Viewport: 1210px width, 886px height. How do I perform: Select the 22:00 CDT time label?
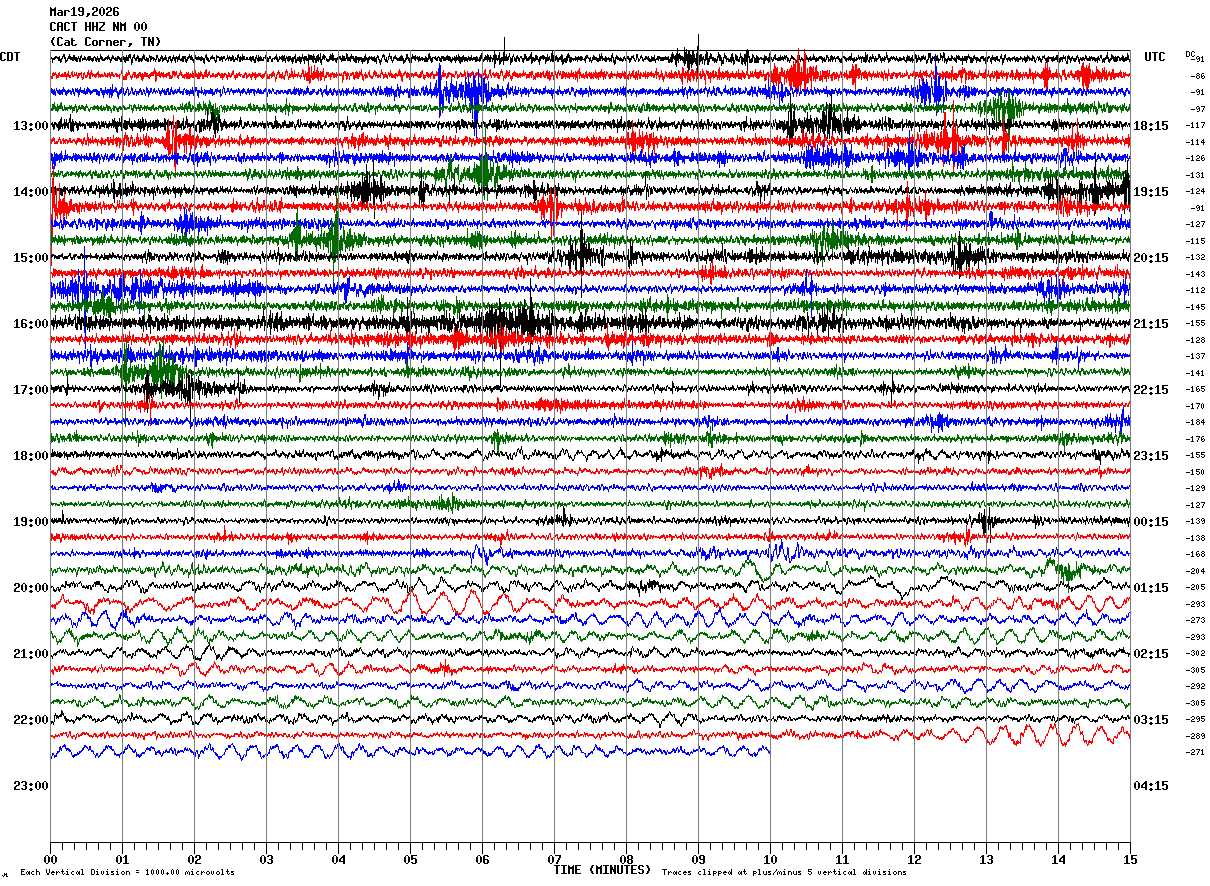click(30, 720)
